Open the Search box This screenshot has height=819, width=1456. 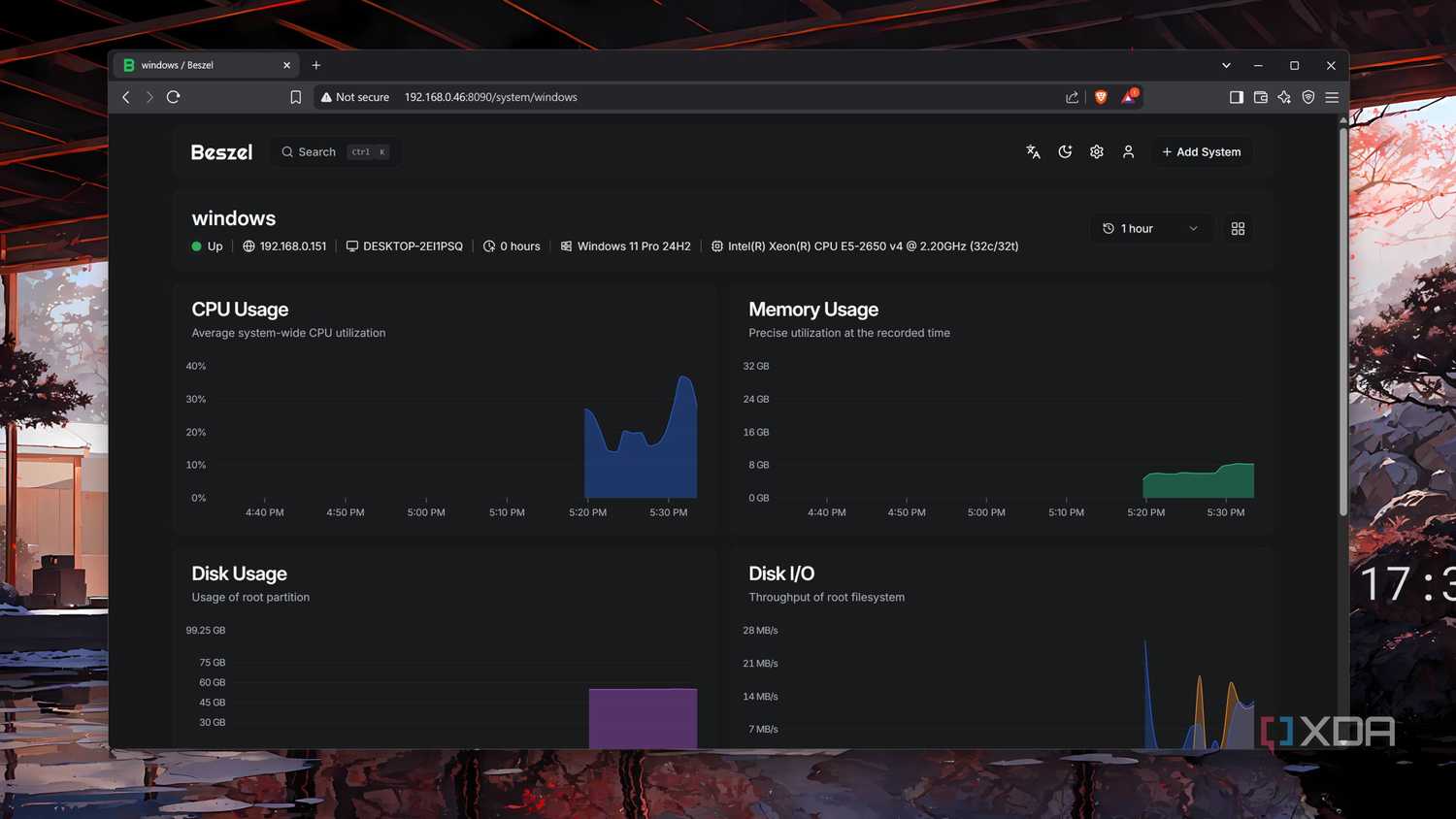pos(335,152)
